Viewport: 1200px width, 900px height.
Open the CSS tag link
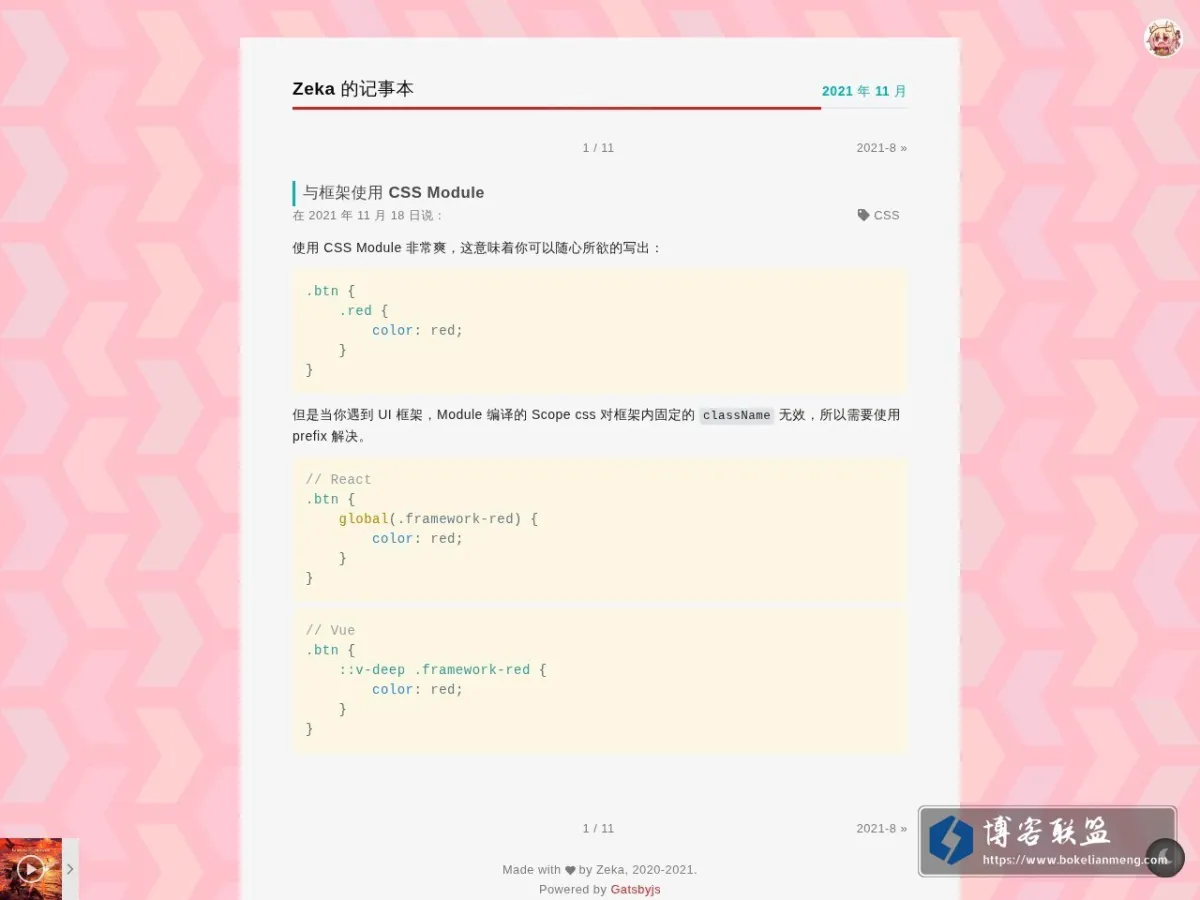coord(886,215)
